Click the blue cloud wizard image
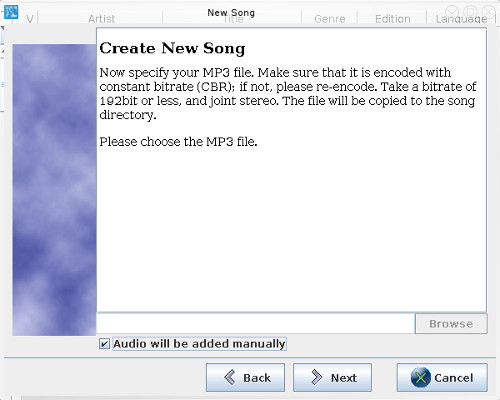Viewport: 500px width, 400px height. [x=54, y=190]
